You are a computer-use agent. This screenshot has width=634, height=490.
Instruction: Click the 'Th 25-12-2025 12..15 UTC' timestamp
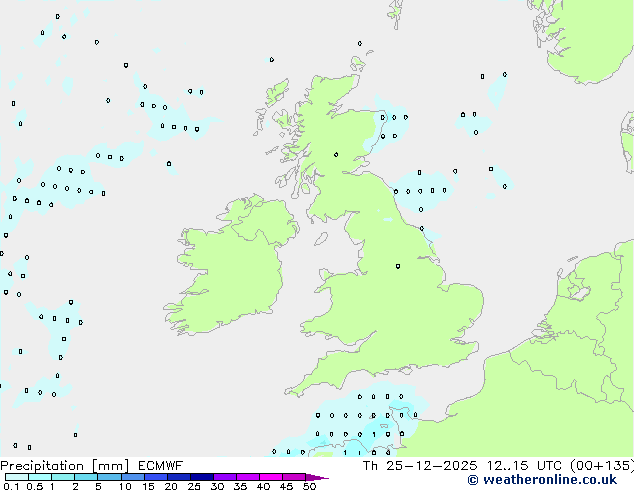point(462,466)
